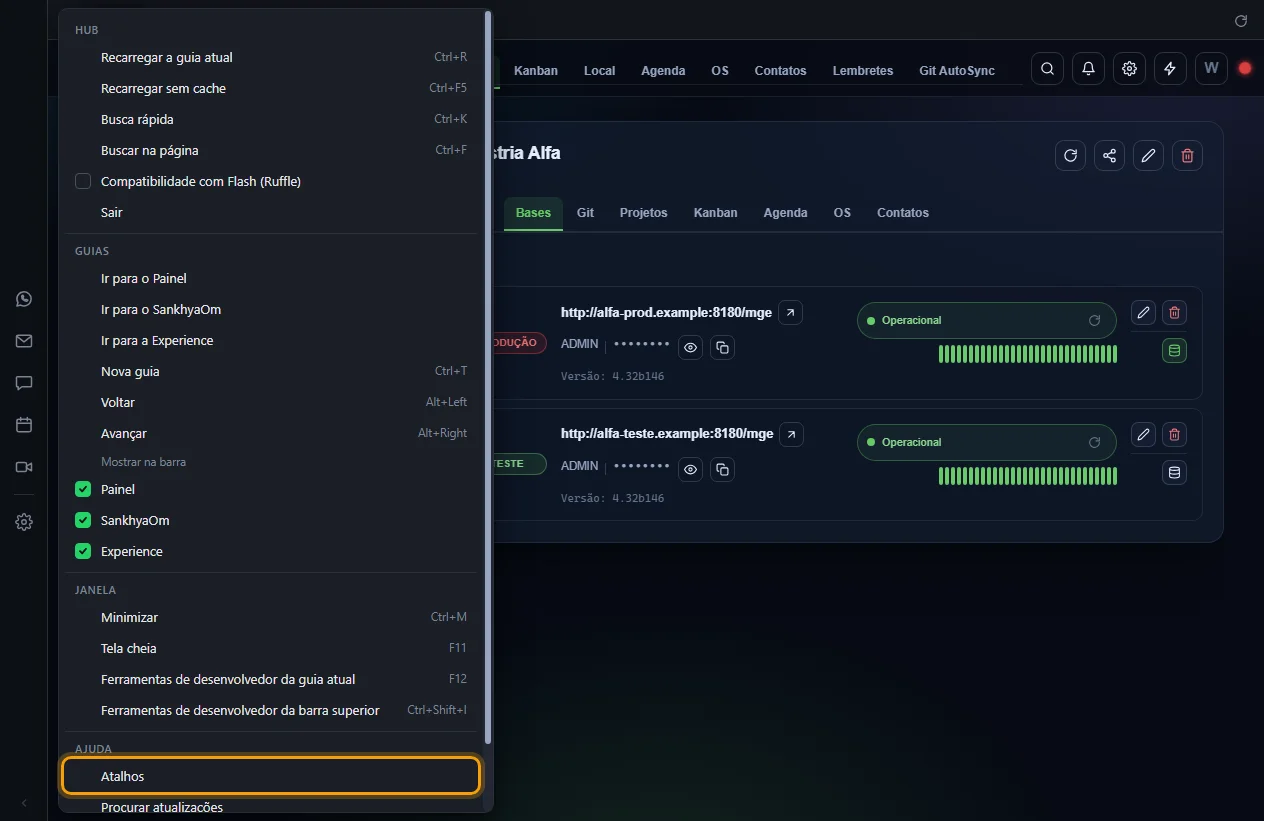Open the calendar sidebar icon
Image resolution: width=1264 pixels, height=821 pixels.
click(x=24, y=425)
